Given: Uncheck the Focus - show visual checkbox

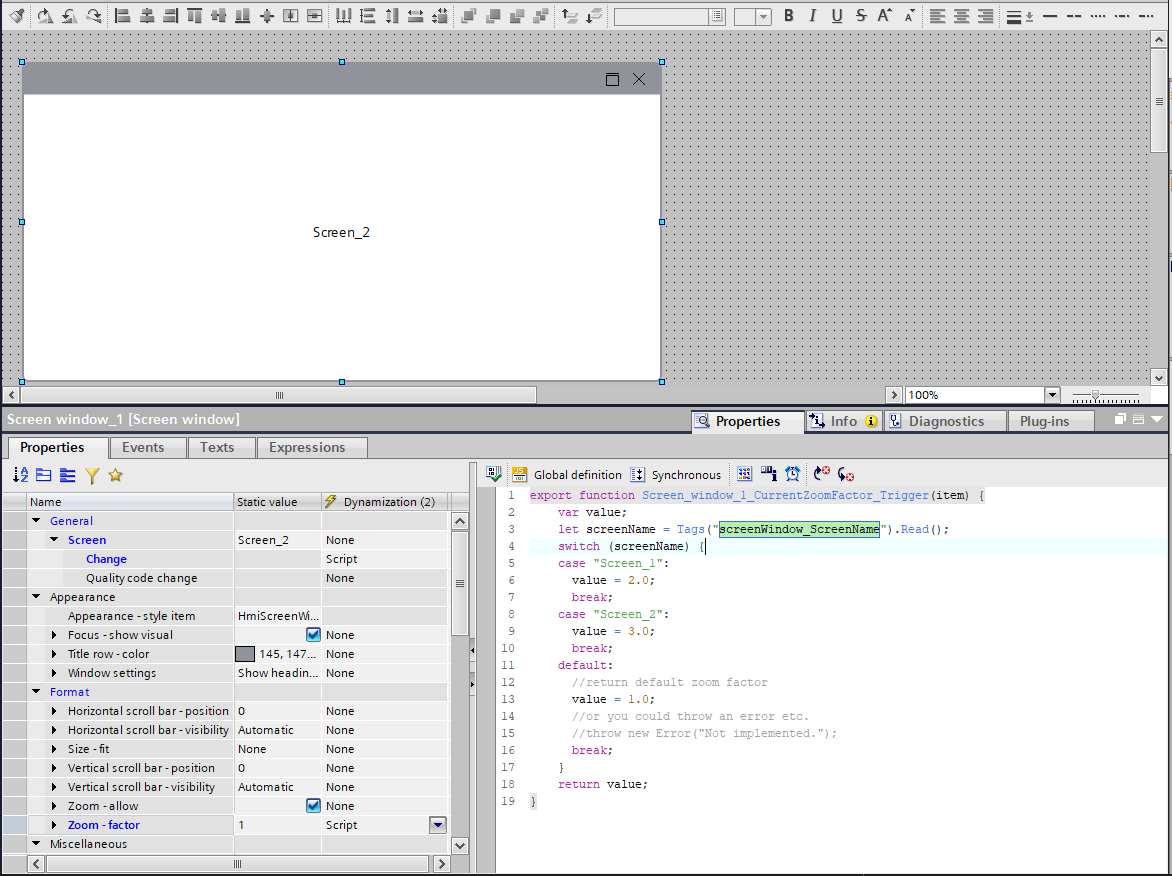Looking at the screenshot, I should point(313,635).
